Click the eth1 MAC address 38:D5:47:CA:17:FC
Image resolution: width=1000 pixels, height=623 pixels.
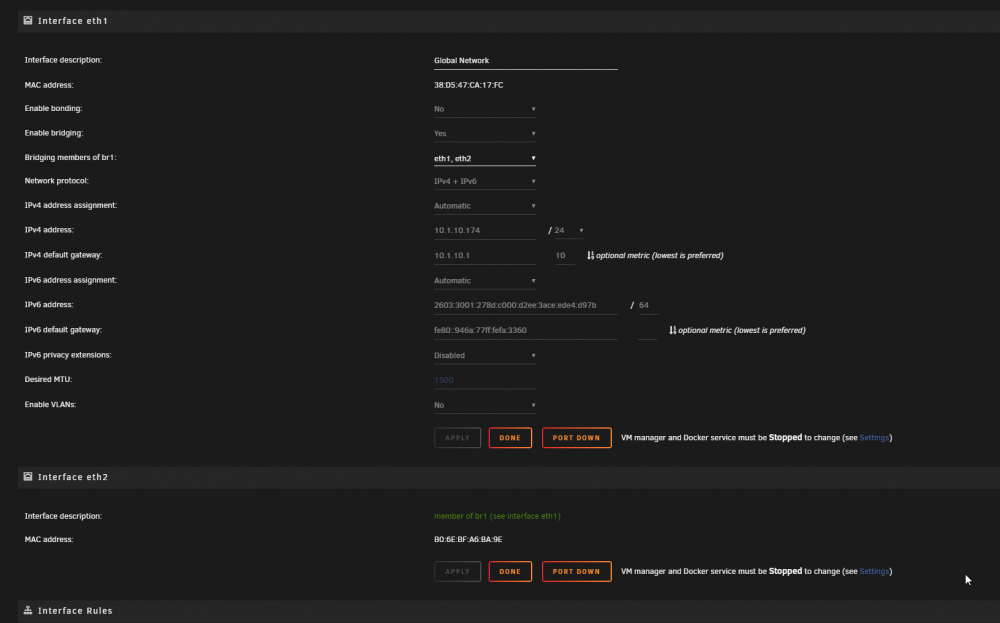(469, 85)
